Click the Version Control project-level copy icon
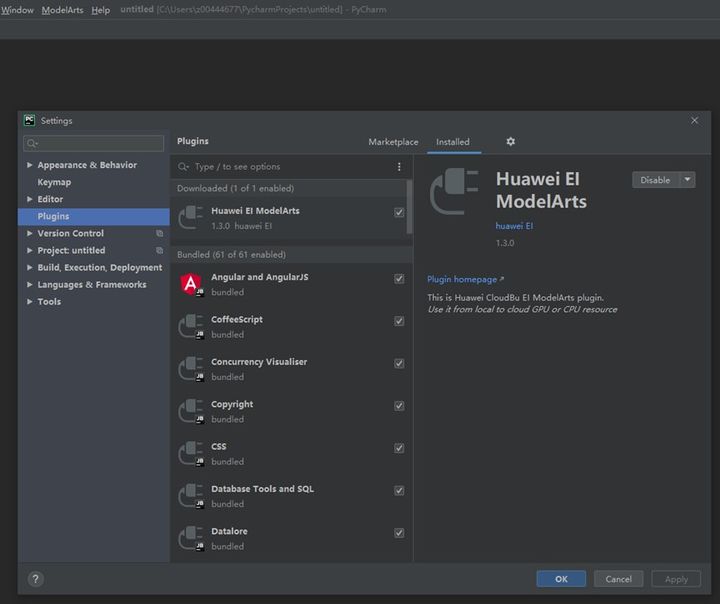This screenshot has width=720, height=604. point(159,233)
